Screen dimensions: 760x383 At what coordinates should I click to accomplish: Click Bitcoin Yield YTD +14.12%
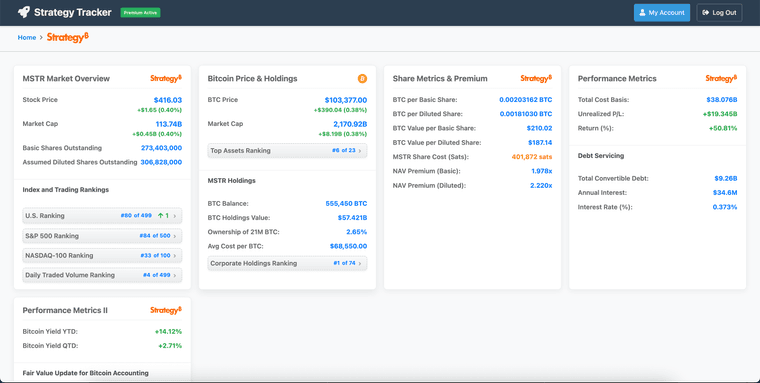pos(168,332)
